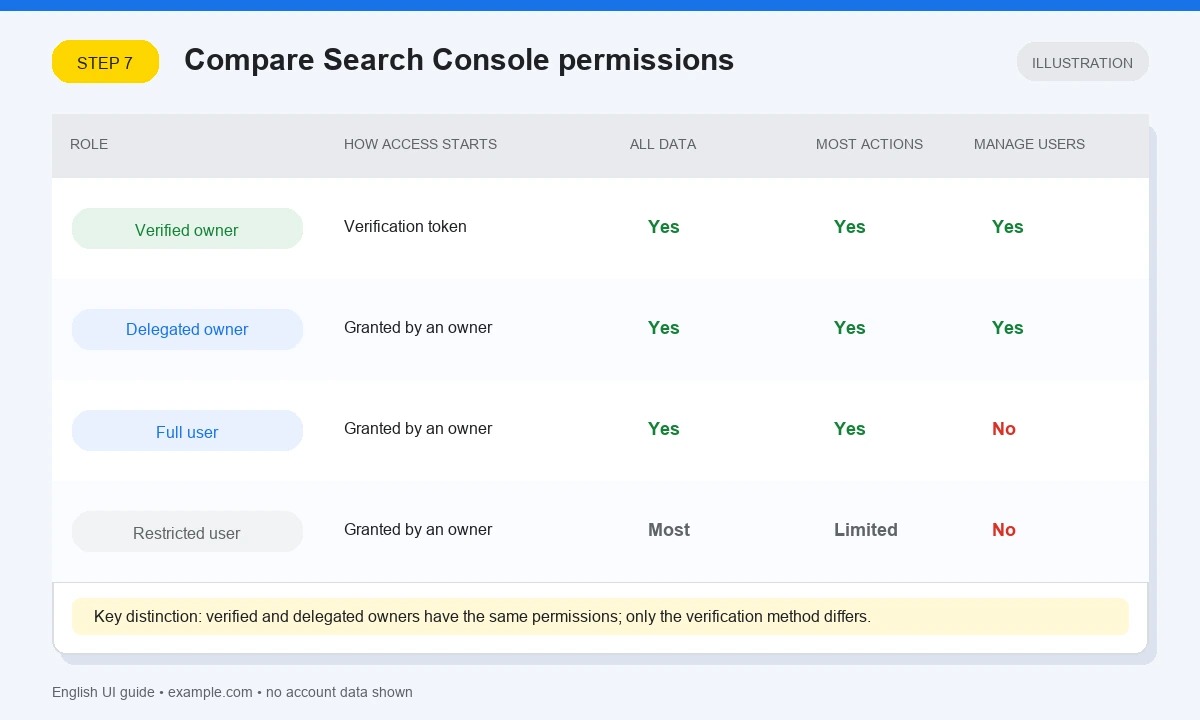The width and height of the screenshot is (1200, 720).
Task: Click the Key distinction note banner
Action: pos(600,616)
